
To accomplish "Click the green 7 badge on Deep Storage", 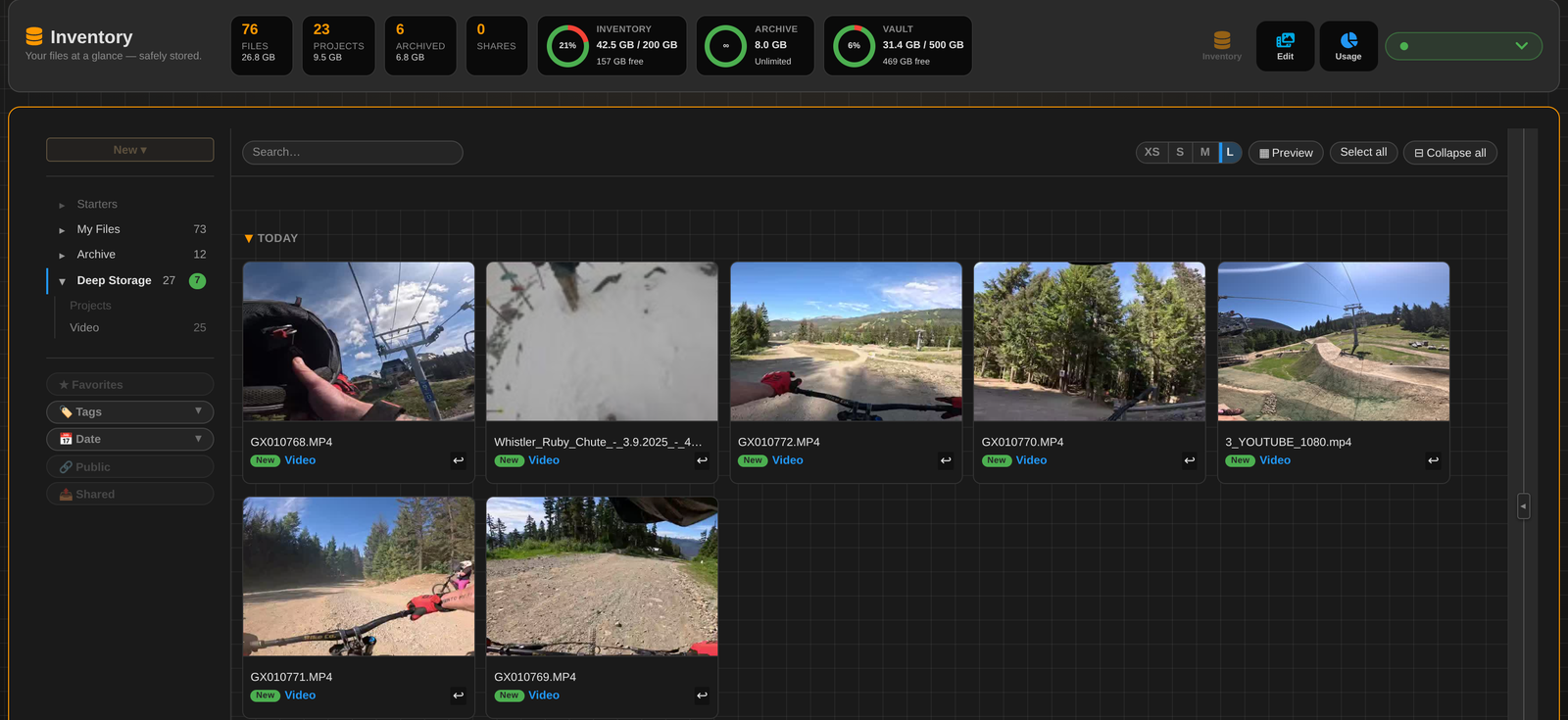I will [197, 281].
